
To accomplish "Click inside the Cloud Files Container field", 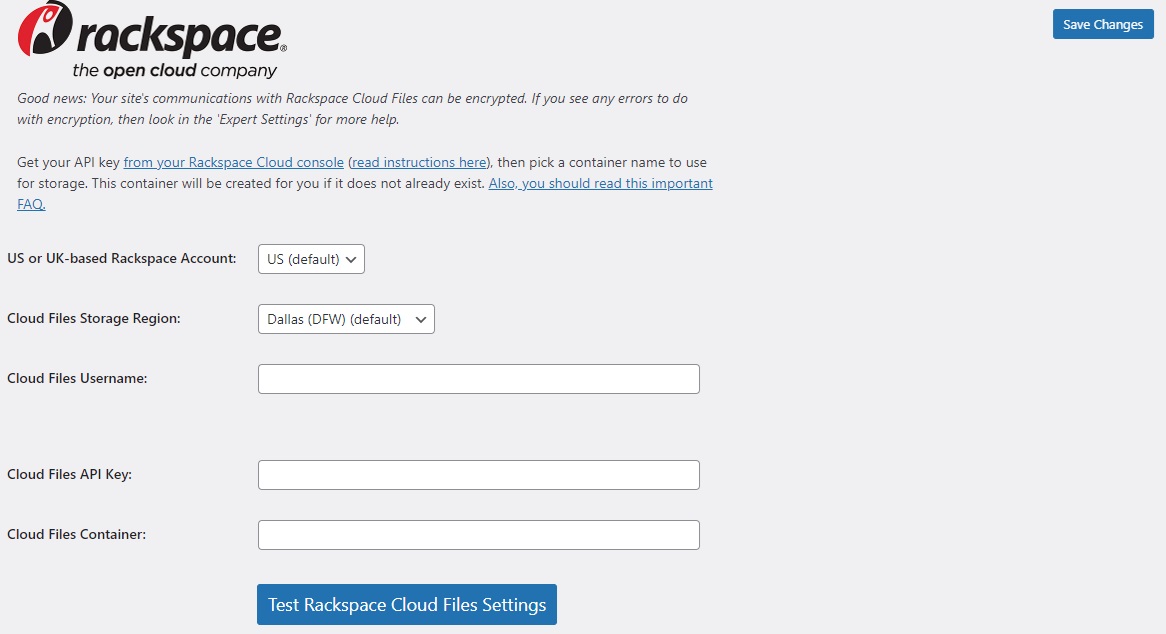I will click(478, 534).
